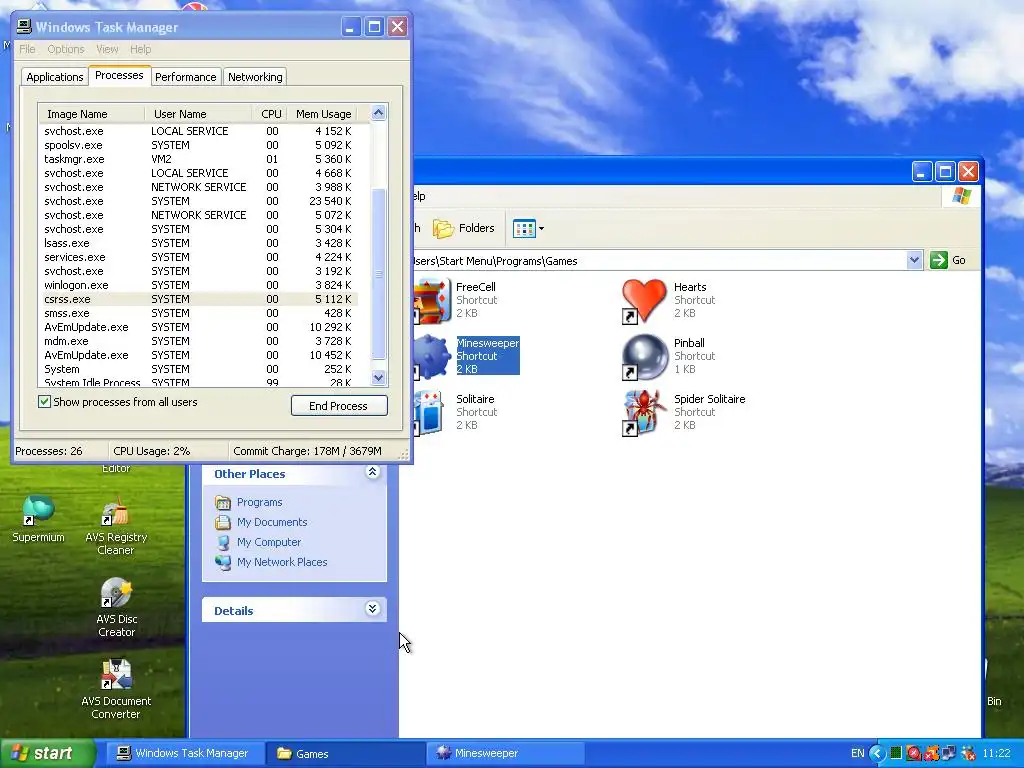Click the 11:22 system clock
Screen dimensions: 1024x768
[996, 753]
